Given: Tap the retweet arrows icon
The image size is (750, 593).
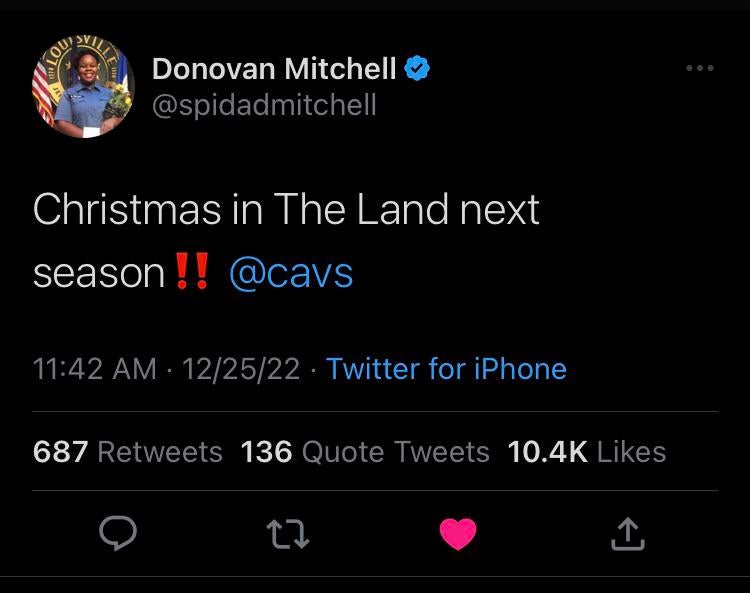Looking at the screenshot, I should point(289,535).
